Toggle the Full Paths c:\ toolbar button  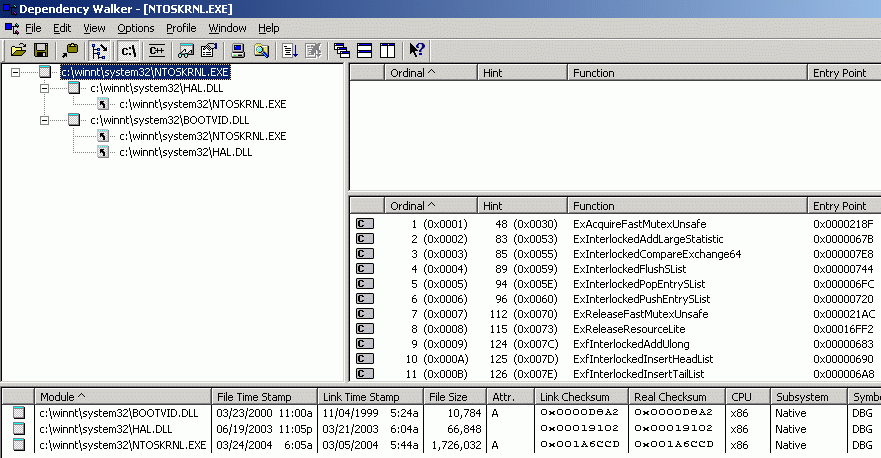[128, 51]
